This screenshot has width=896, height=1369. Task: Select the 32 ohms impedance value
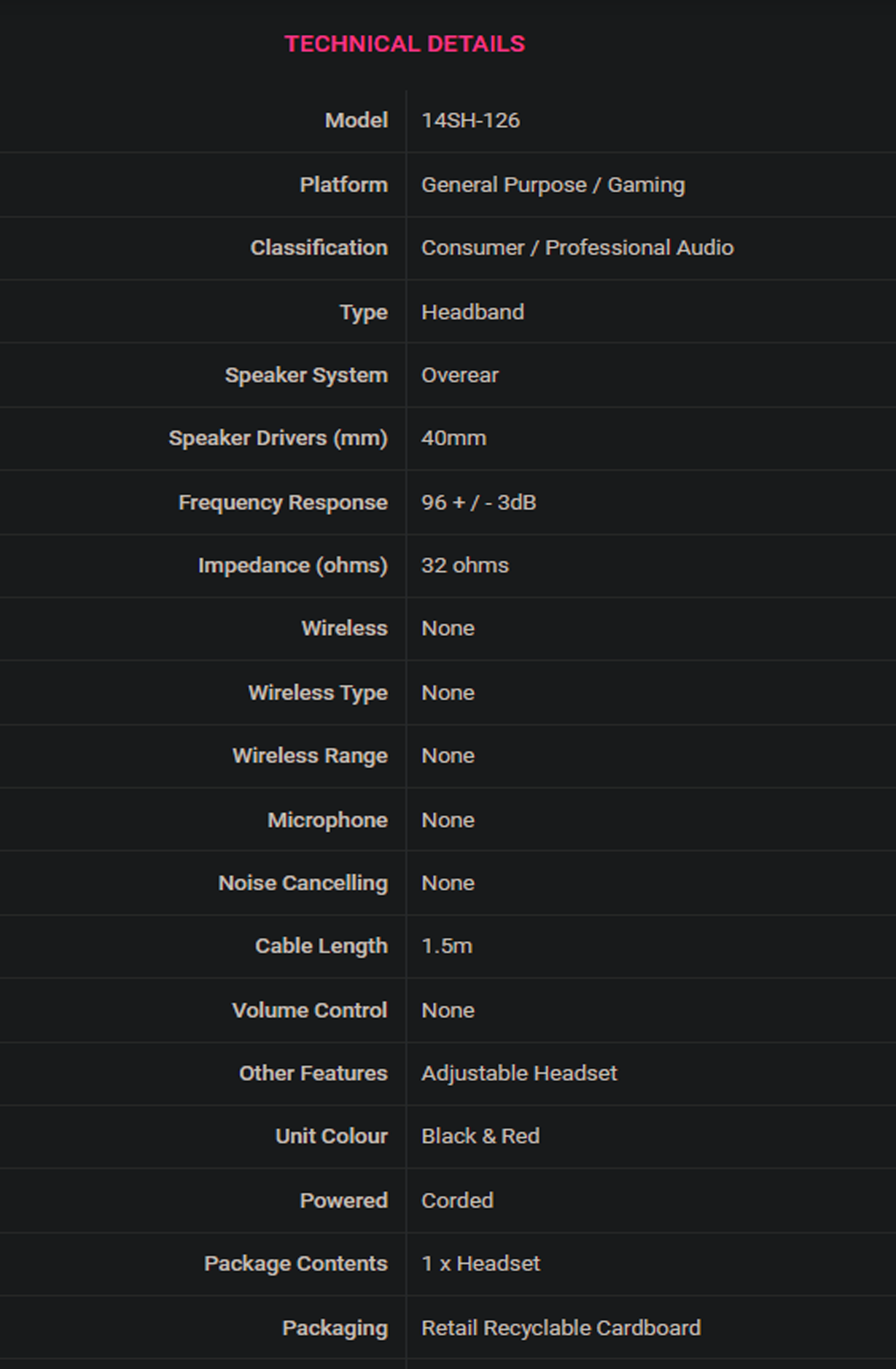[x=465, y=565]
